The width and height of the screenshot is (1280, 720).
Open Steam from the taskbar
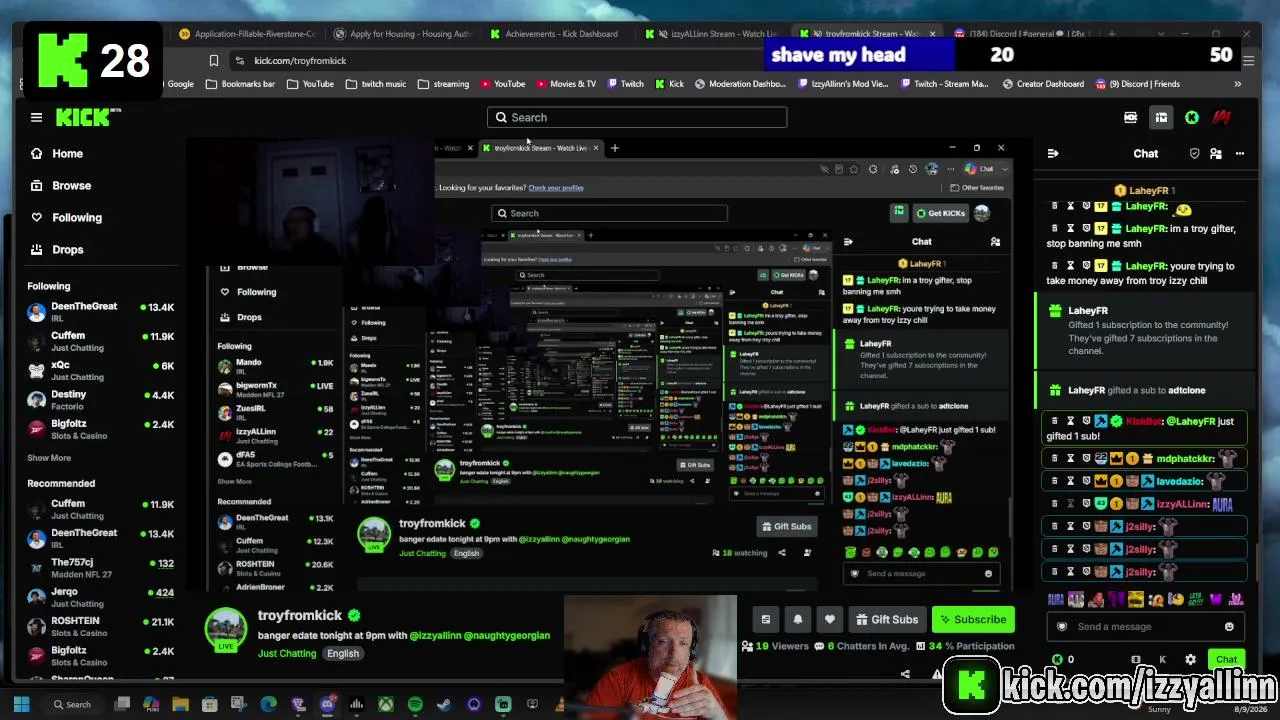point(444,705)
